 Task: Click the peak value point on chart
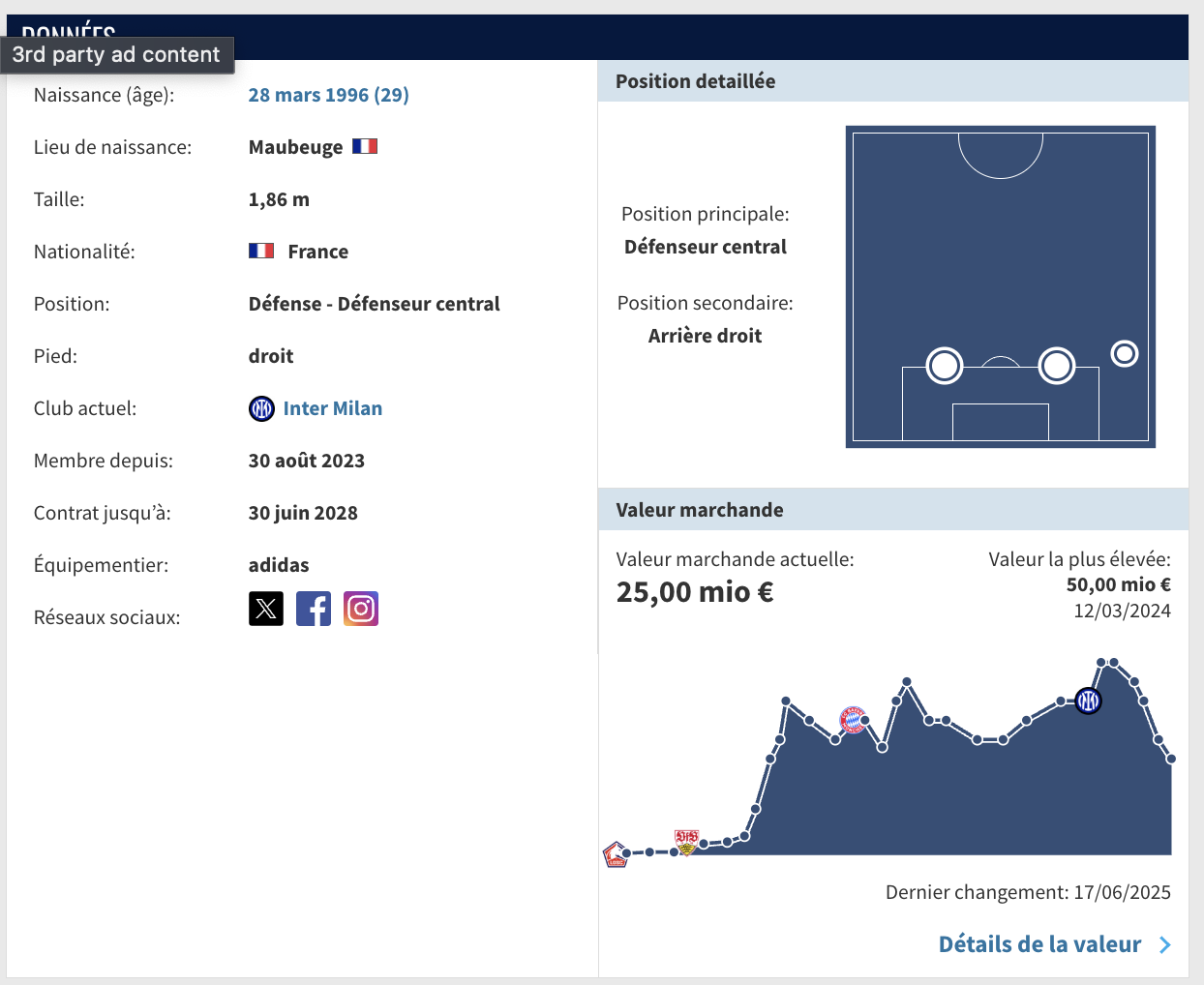tap(1101, 663)
